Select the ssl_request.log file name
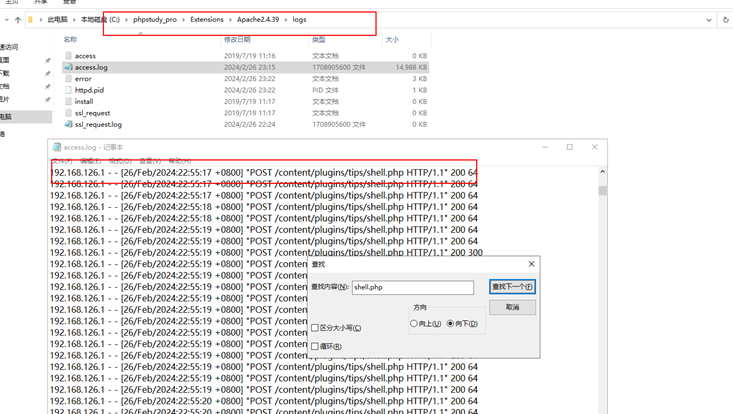 (x=98, y=124)
